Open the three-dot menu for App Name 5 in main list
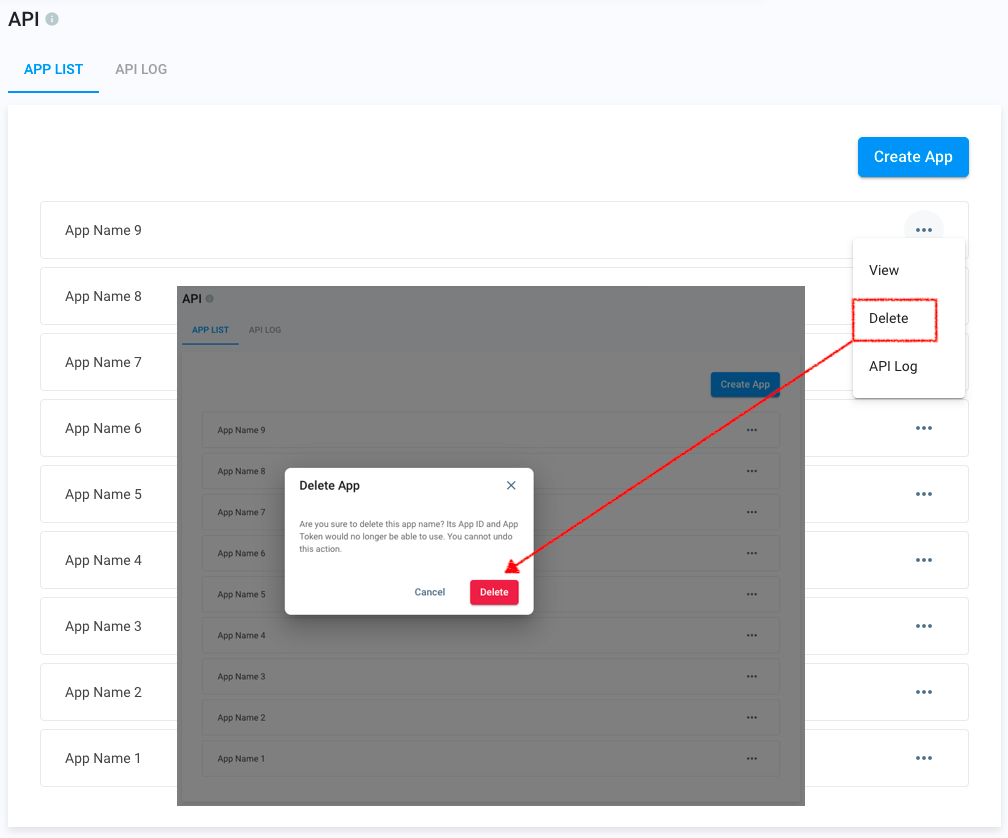Screen dimensions: 1008x838 (x=924, y=494)
